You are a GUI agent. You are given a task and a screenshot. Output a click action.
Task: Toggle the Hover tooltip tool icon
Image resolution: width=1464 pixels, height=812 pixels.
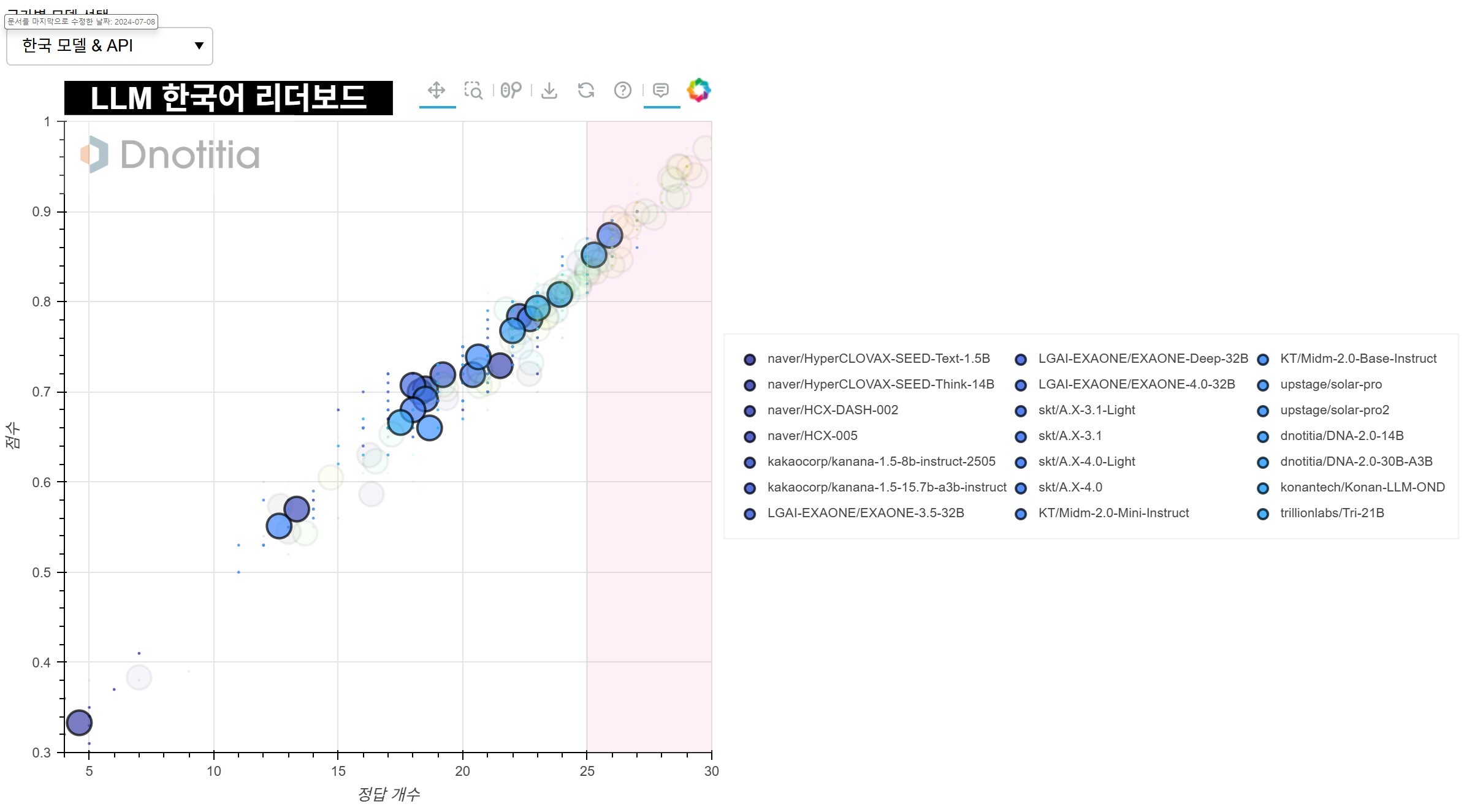[661, 91]
